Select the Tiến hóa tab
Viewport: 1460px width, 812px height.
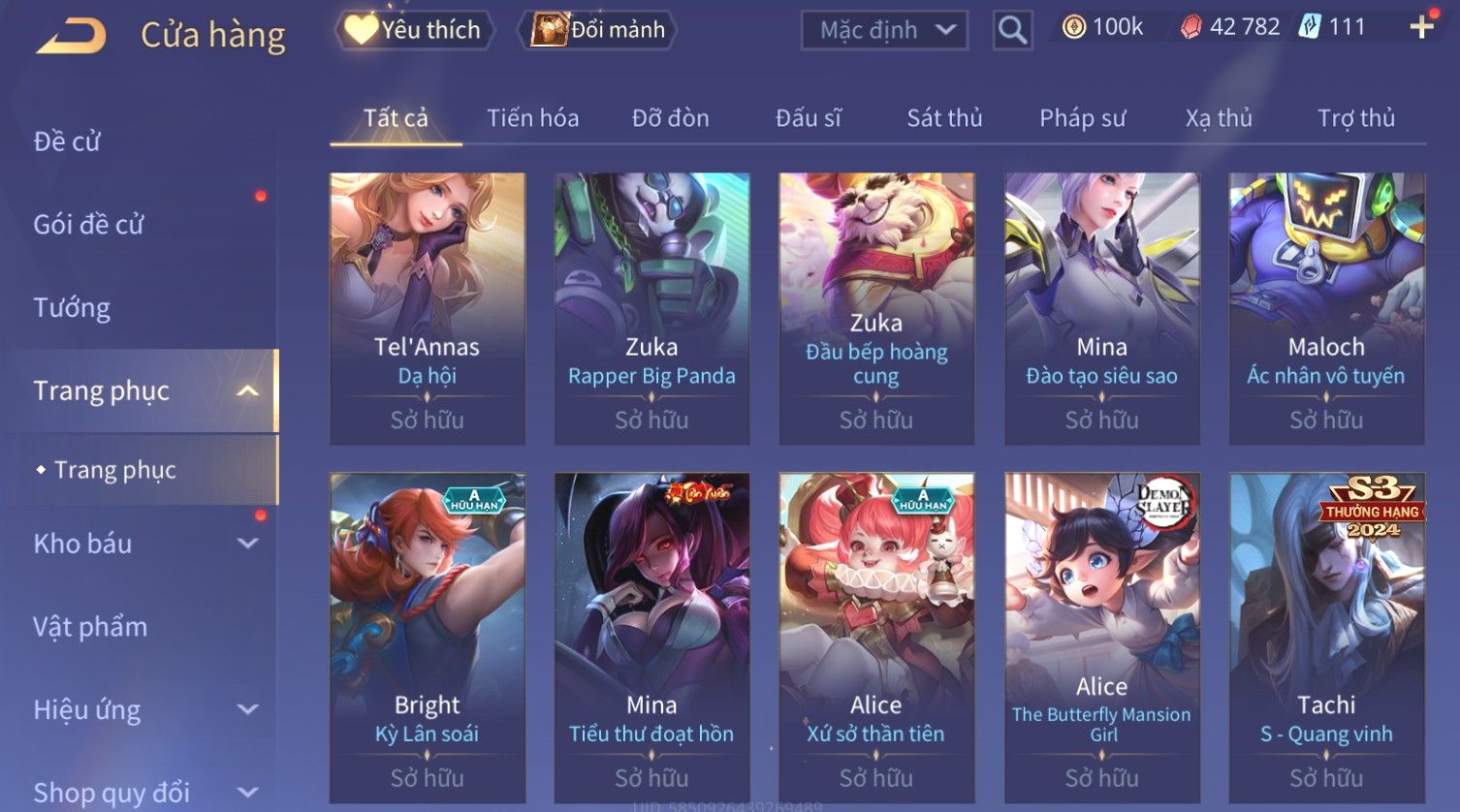pyautogui.click(x=532, y=118)
